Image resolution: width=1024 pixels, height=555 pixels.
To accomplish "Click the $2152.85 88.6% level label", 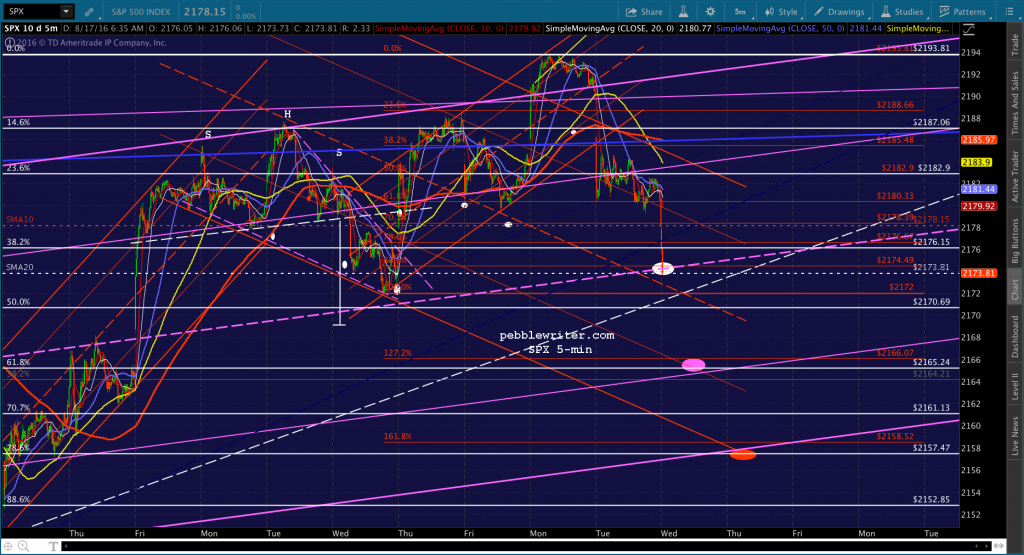I will (x=931, y=500).
